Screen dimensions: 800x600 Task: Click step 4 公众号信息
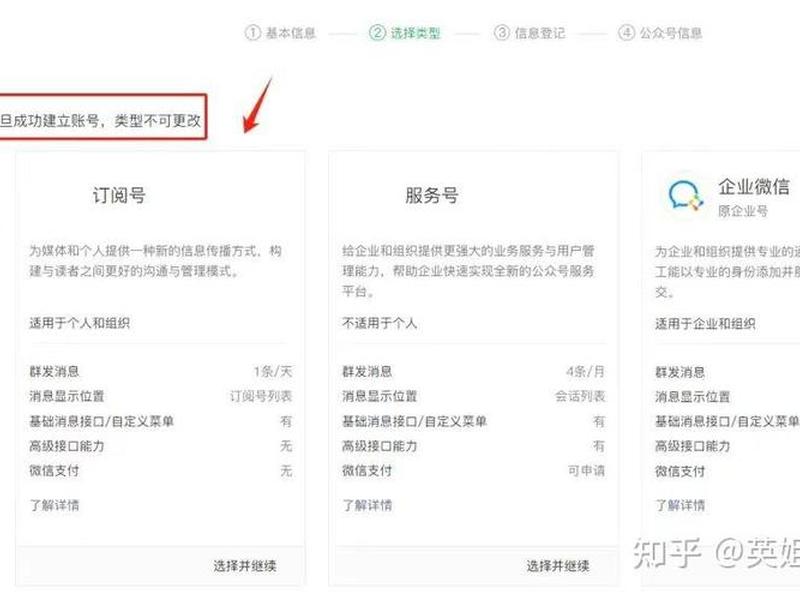coord(660,33)
